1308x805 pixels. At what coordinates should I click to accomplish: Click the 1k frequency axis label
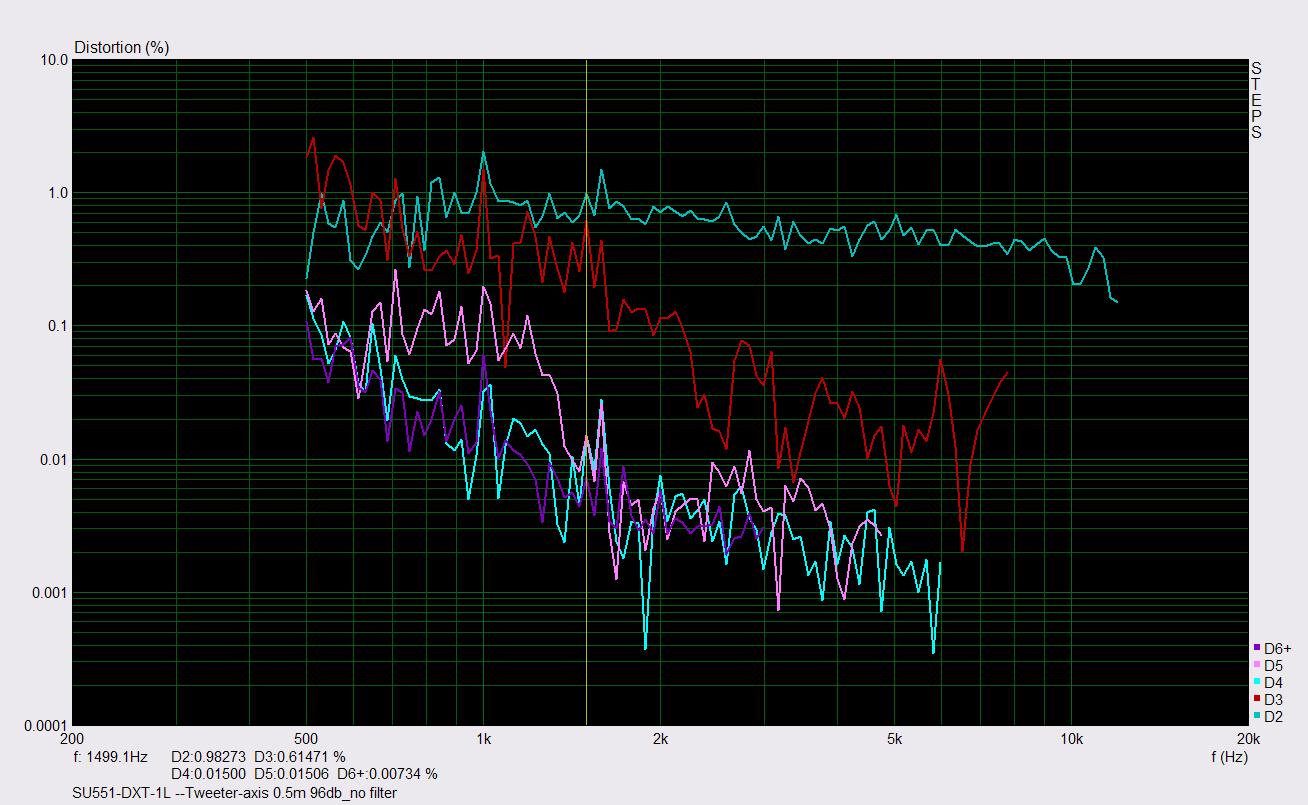(x=483, y=740)
